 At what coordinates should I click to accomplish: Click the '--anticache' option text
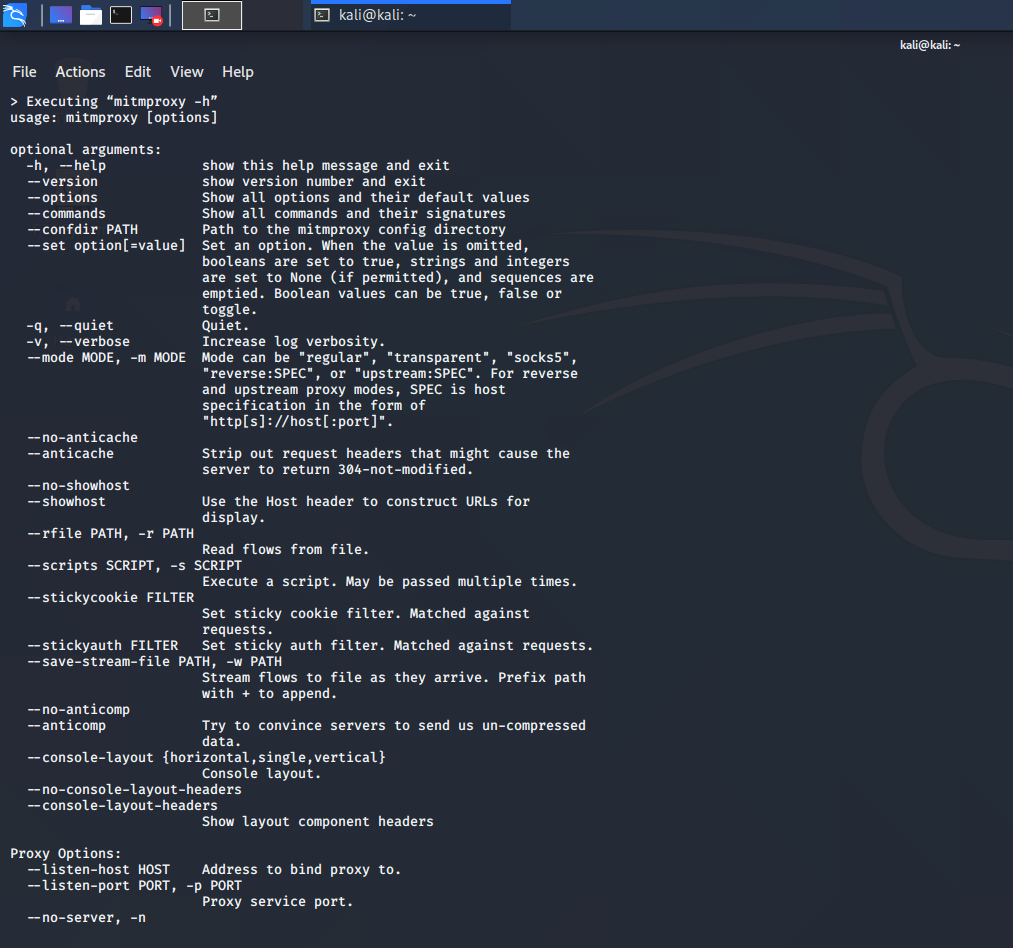pos(70,454)
